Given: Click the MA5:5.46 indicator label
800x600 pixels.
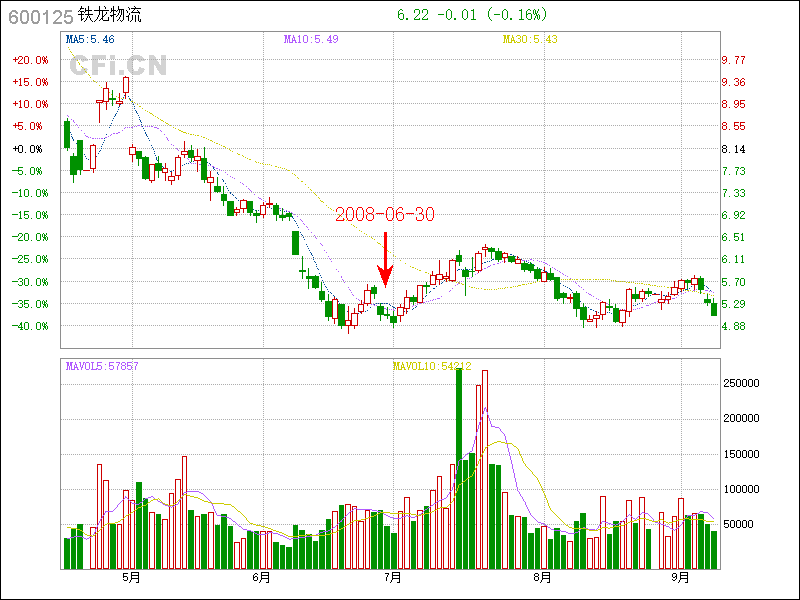Looking at the screenshot, I should tap(90, 39).
